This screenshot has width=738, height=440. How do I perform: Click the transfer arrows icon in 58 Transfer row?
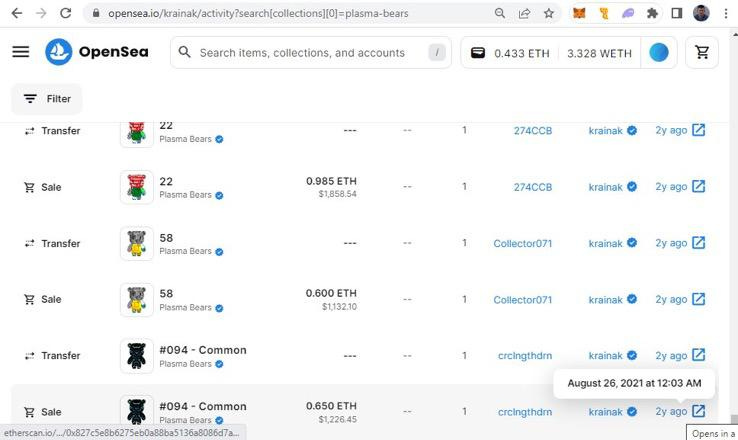click(x=29, y=243)
